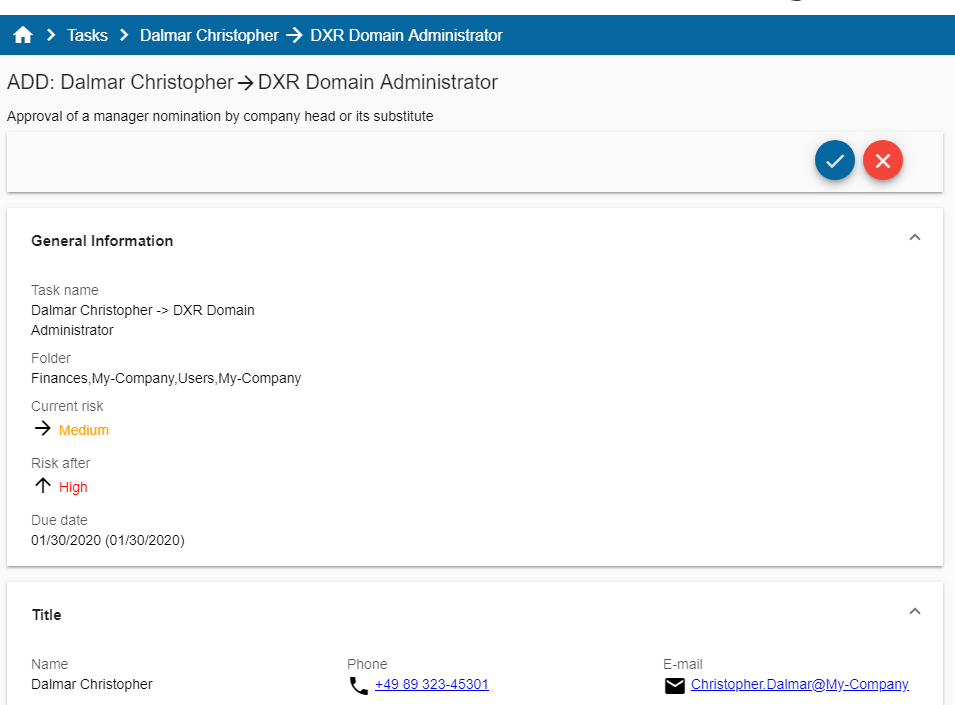Select DXR Domain Administrator in the breadcrumb
Viewport: 955px width, 705px height.
pos(406,36)
